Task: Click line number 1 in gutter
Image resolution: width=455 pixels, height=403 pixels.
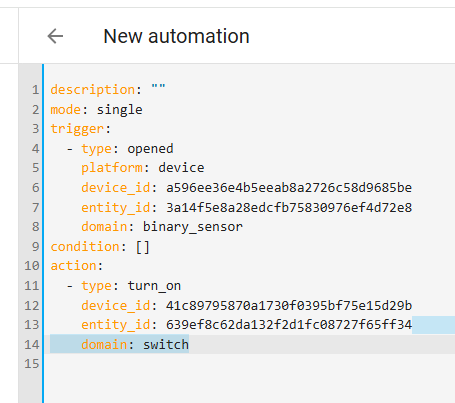Action: coord(36,90)
